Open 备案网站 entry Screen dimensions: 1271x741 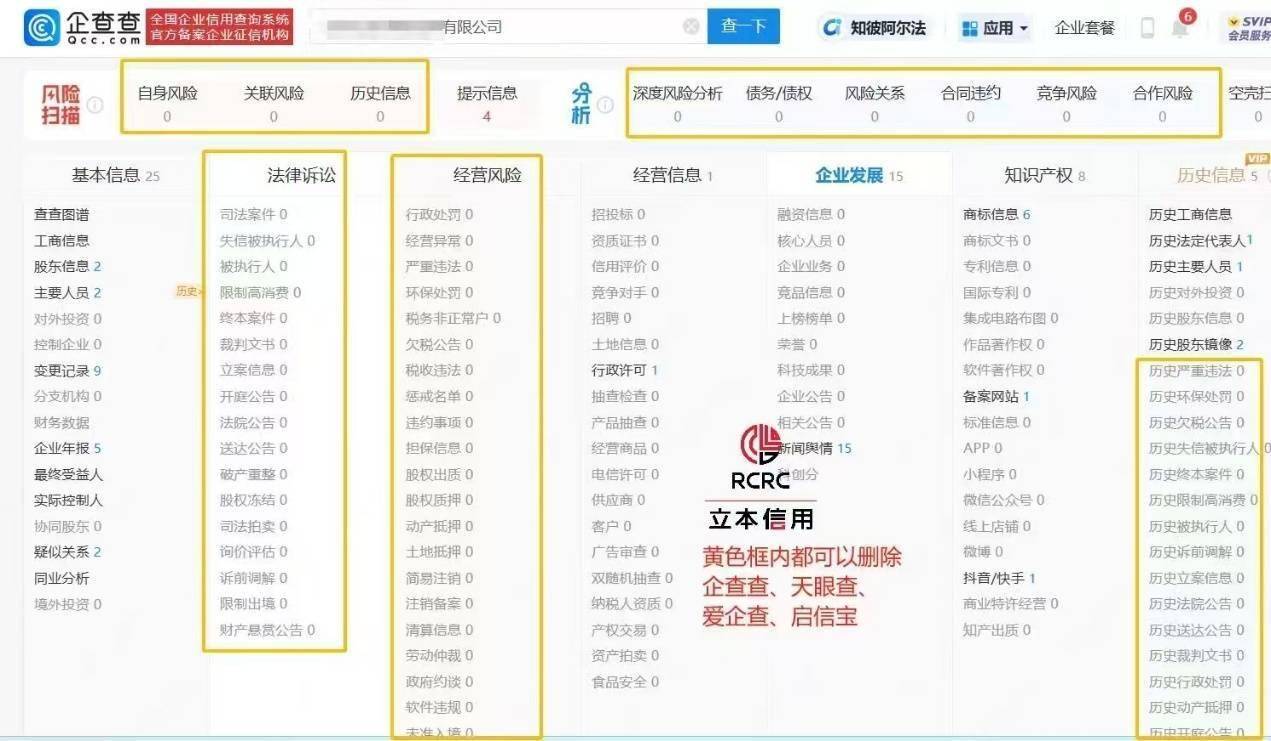coord(996,396)
